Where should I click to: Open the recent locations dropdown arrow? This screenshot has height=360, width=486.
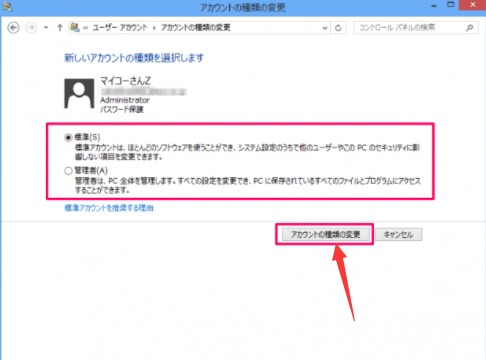click(x=46, y=28)
